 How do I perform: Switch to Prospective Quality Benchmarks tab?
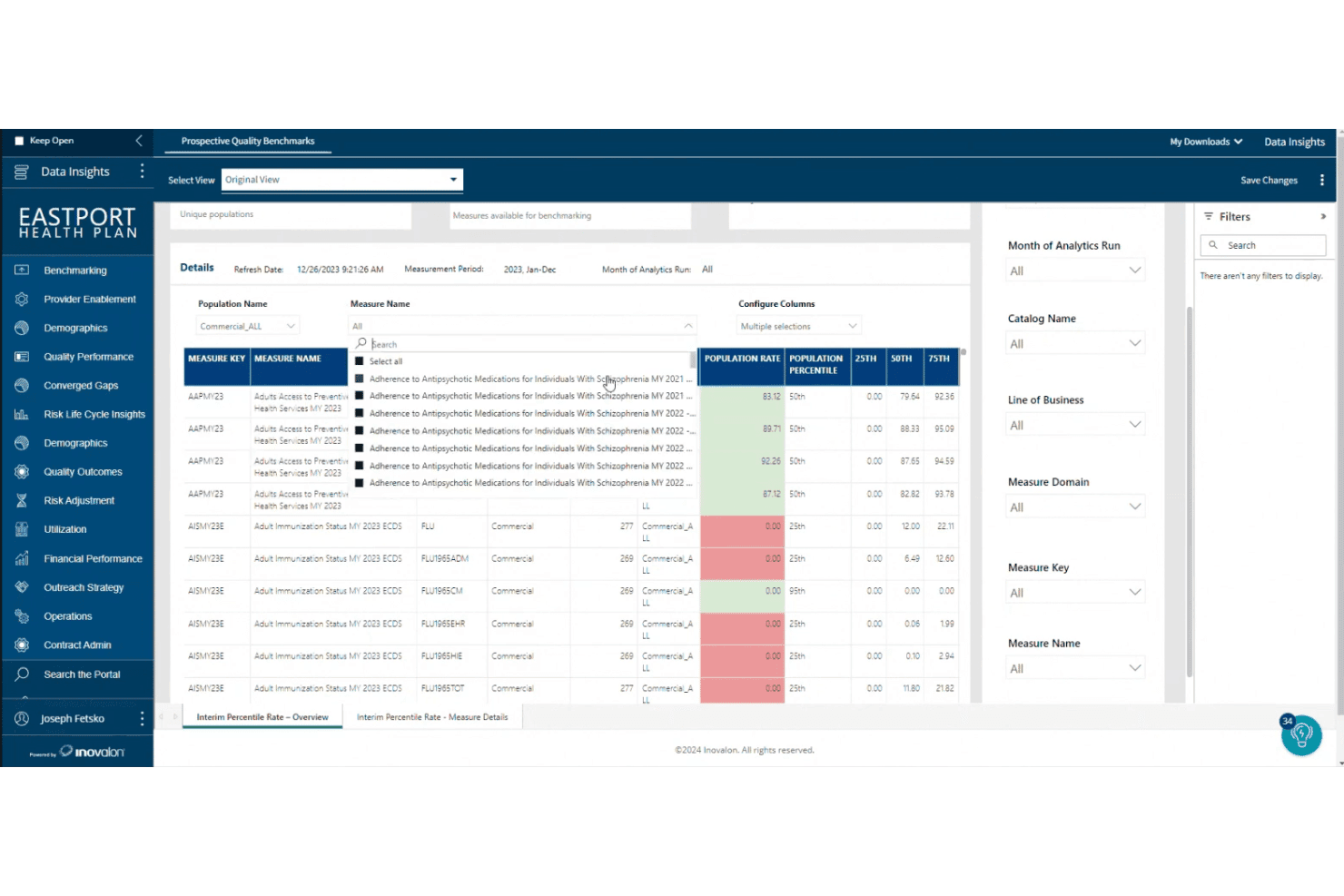(248, 142)
